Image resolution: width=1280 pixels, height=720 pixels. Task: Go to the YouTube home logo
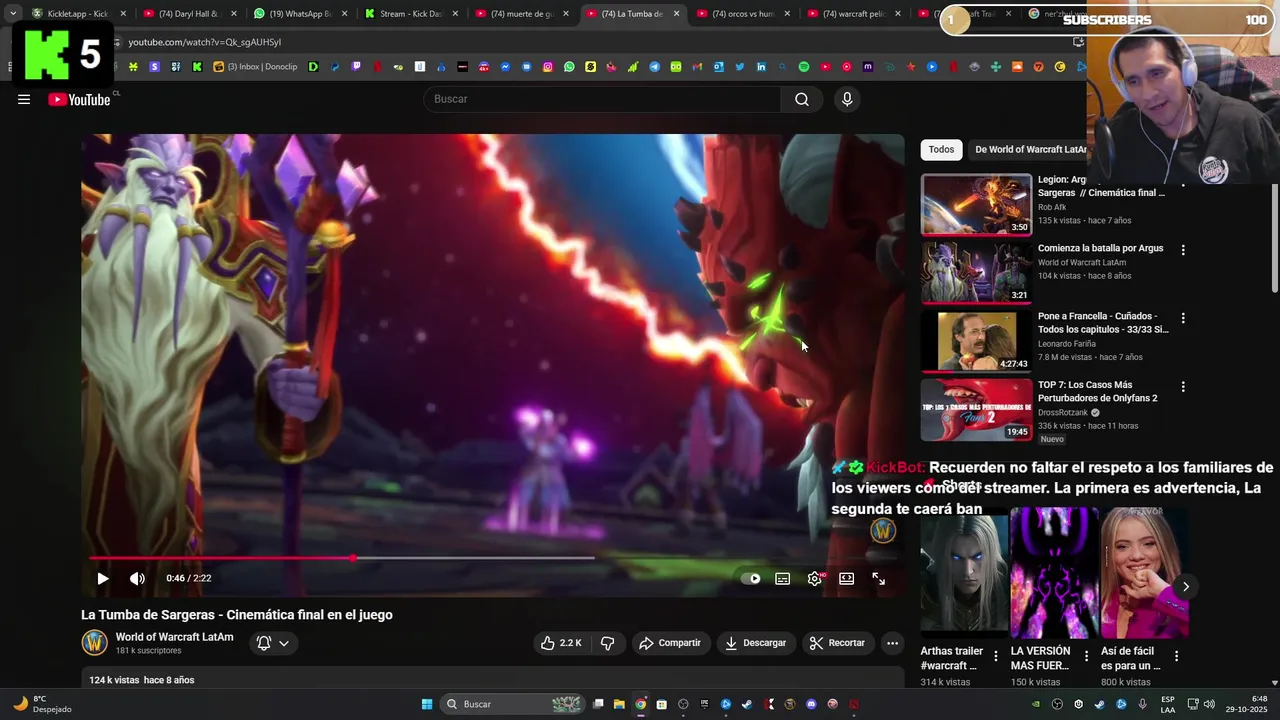[x=79, y=99]
